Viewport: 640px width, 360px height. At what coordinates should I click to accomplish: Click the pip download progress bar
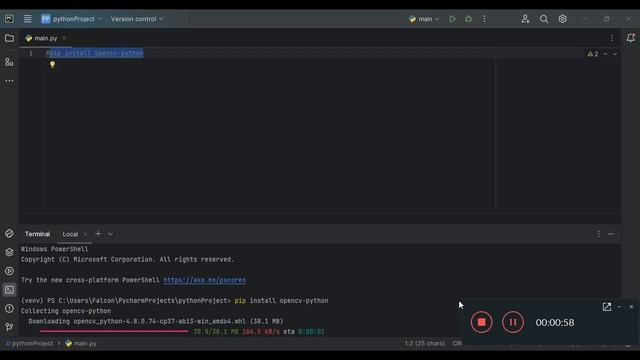(114, 331)
